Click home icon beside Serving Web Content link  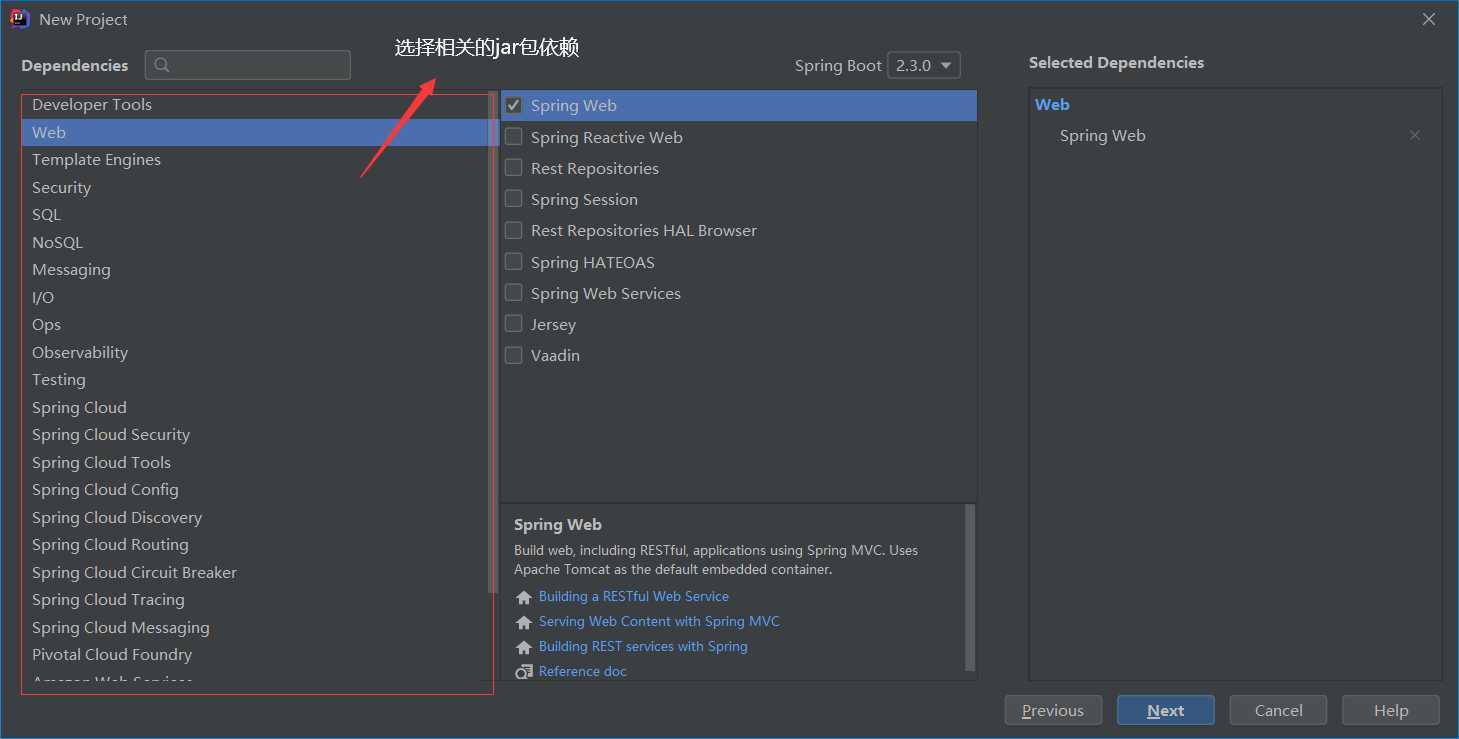point(524,622)
